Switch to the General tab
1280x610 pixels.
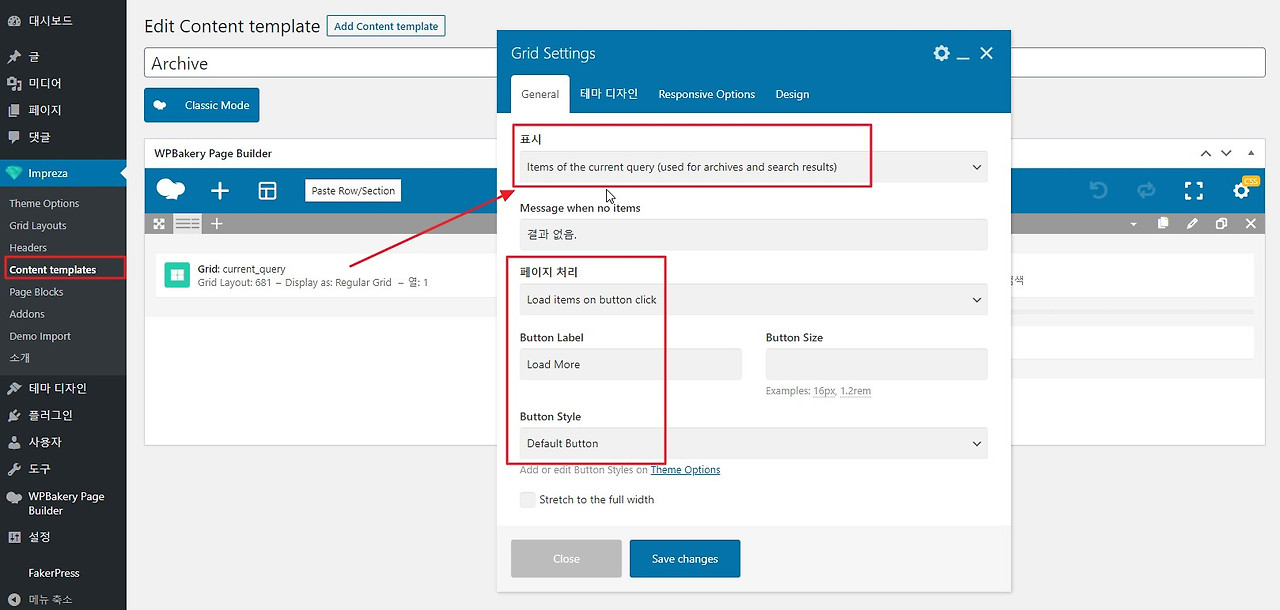tap(540, 94)
